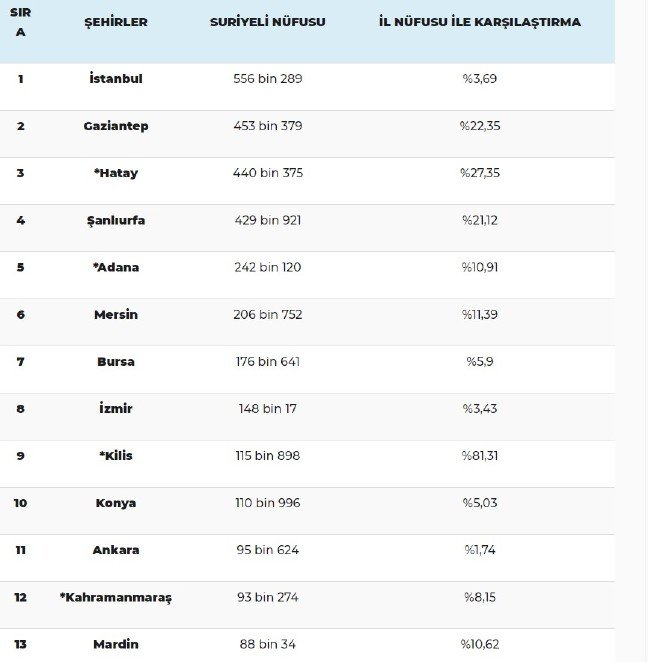Click İstanbul's population 556 bin 289

(x=267, y=78)
